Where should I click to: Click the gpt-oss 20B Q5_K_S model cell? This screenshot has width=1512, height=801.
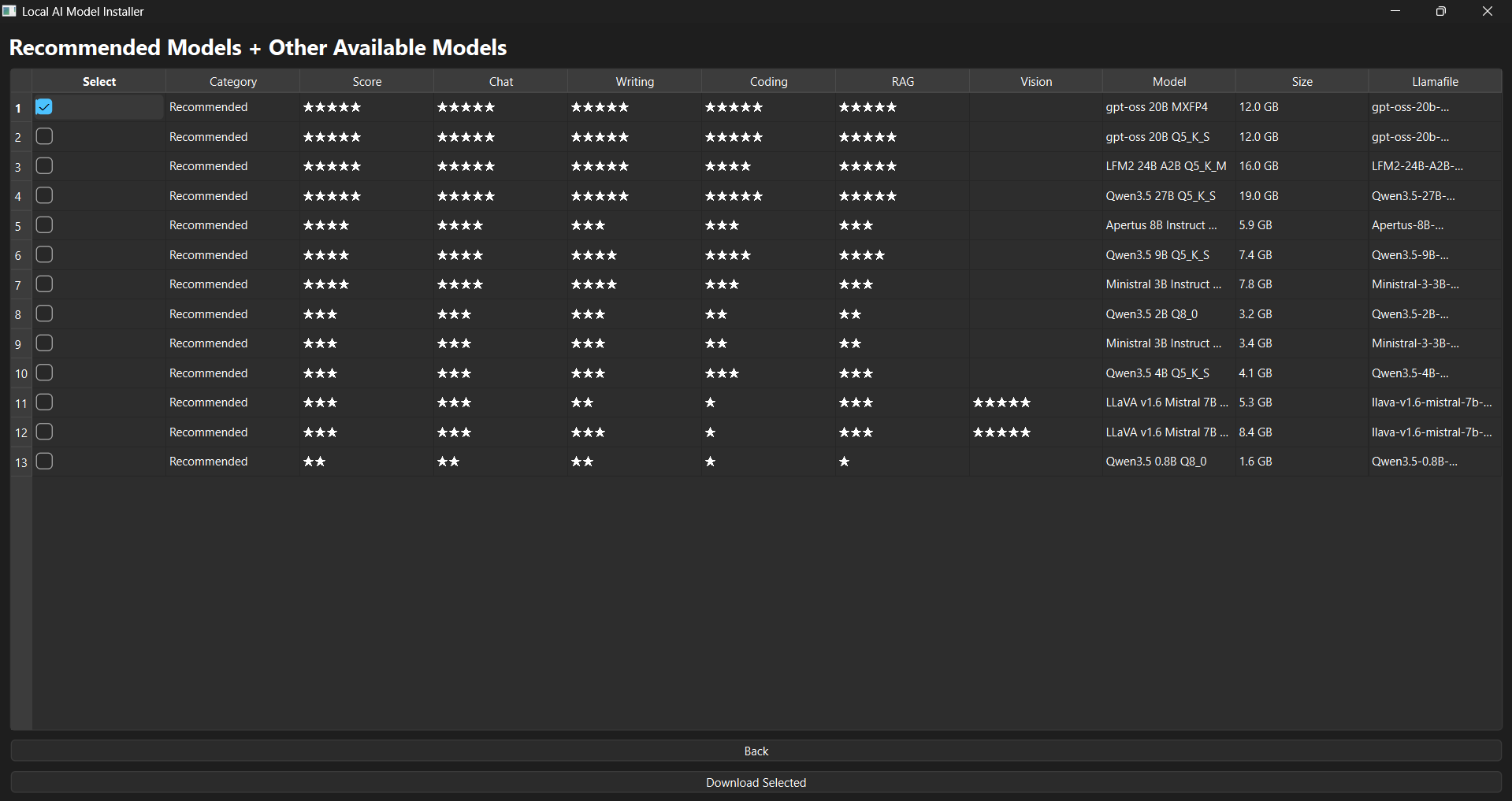1169,137
